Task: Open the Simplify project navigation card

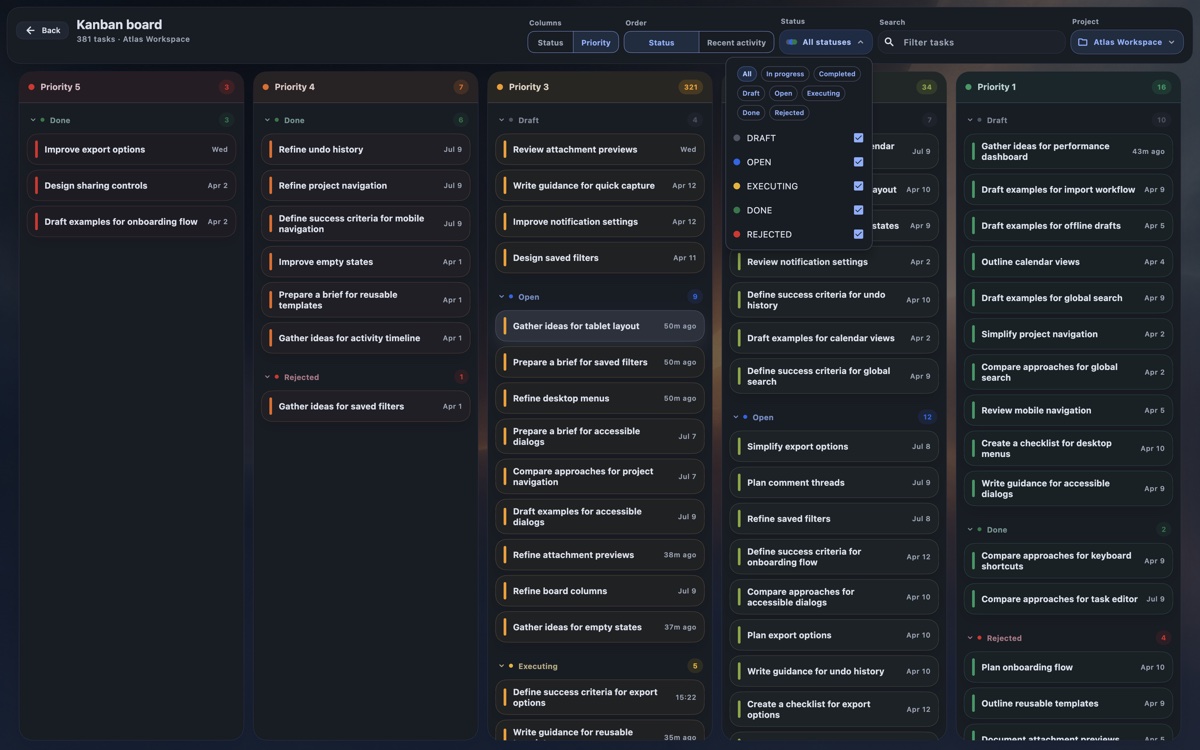Action: 1068,334
